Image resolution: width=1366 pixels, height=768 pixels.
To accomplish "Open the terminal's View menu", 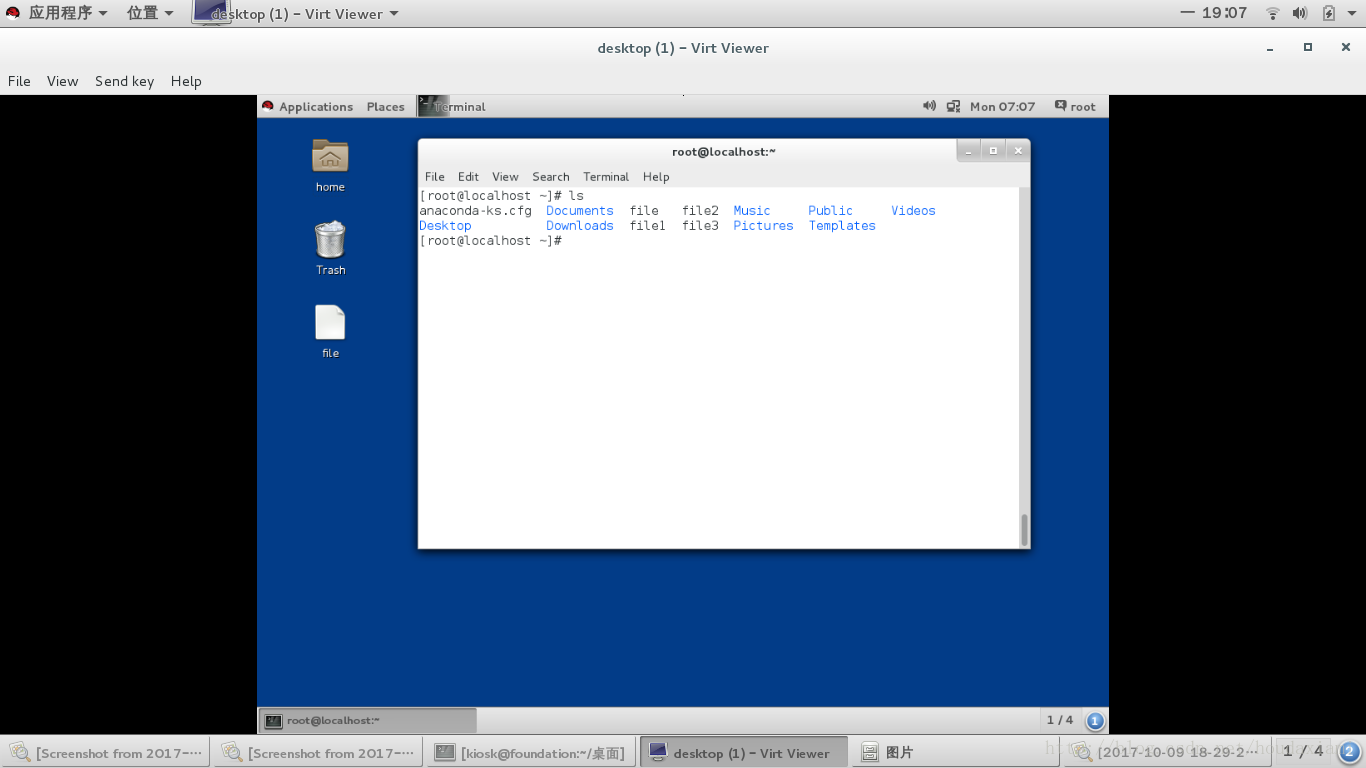I will pyautogui.click(x=505, y=176).
